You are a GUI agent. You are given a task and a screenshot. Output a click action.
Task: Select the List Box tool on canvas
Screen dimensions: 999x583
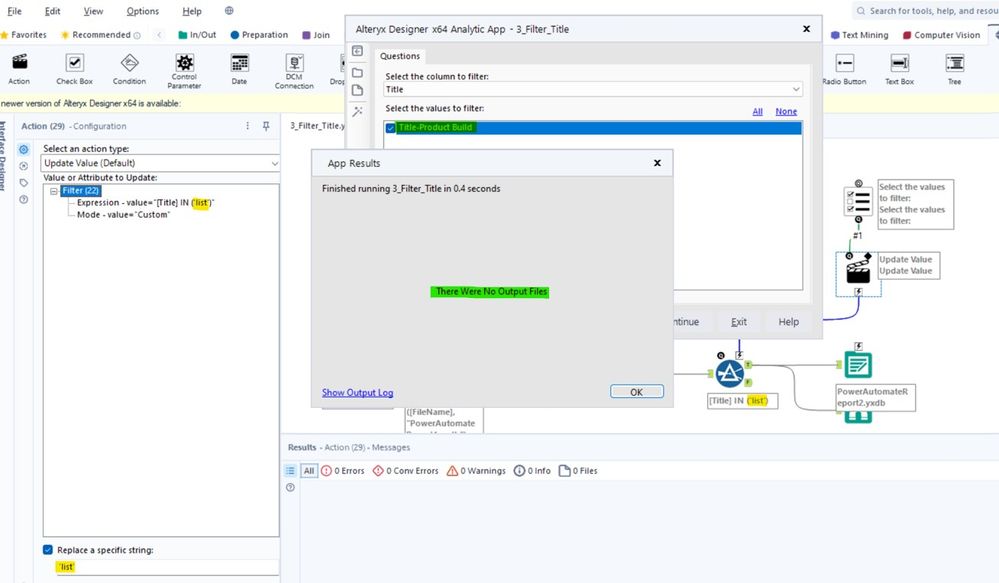858,201
